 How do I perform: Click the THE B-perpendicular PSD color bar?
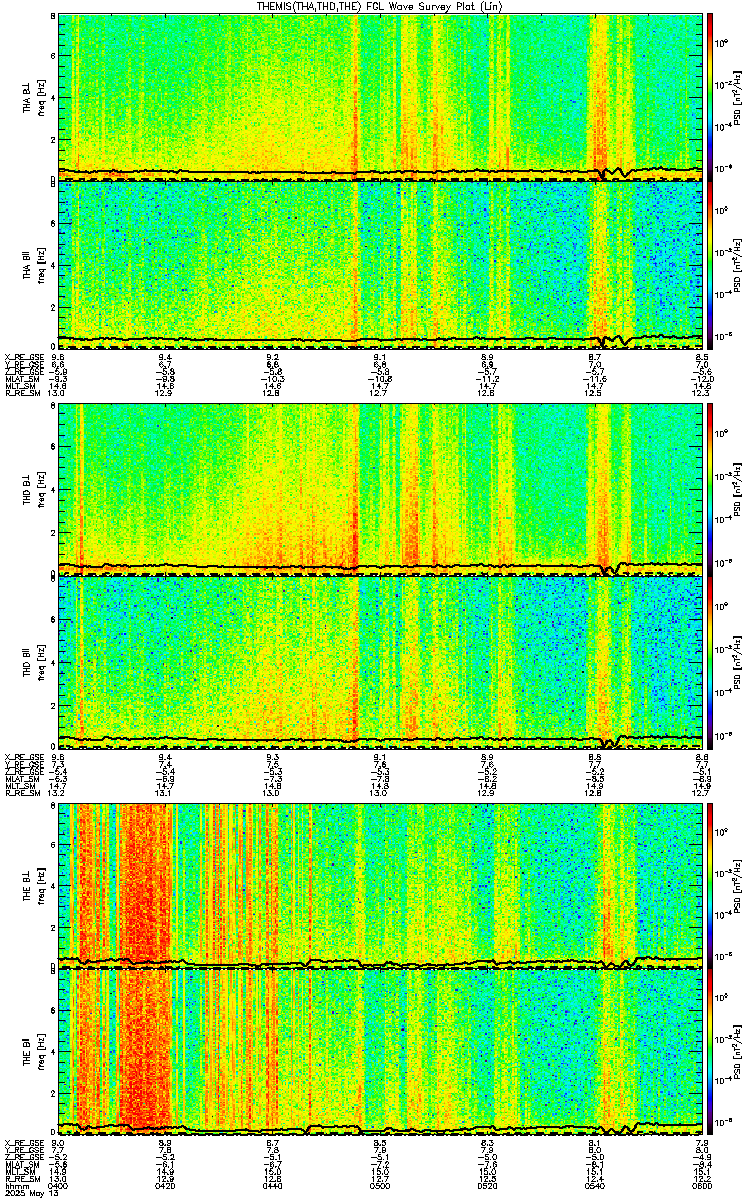pyautogui.click(x=710, y=884)
